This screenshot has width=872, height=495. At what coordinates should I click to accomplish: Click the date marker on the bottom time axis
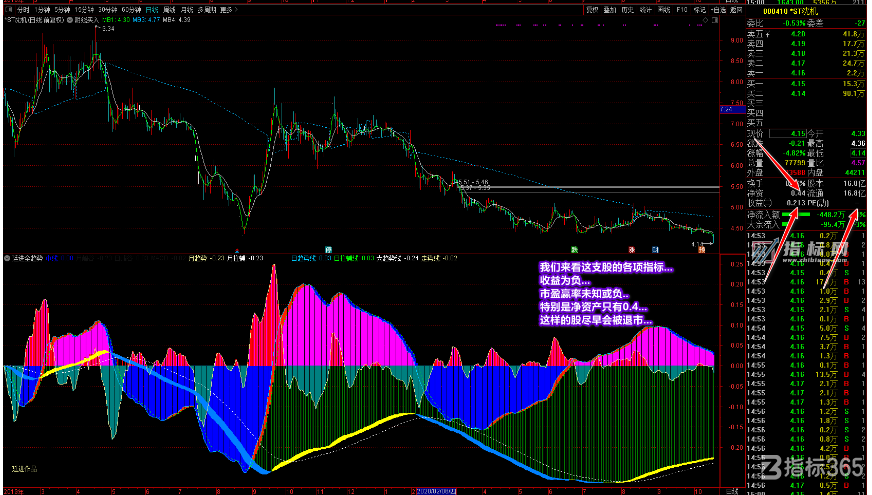pyautogui.click(x=437, y=491)
